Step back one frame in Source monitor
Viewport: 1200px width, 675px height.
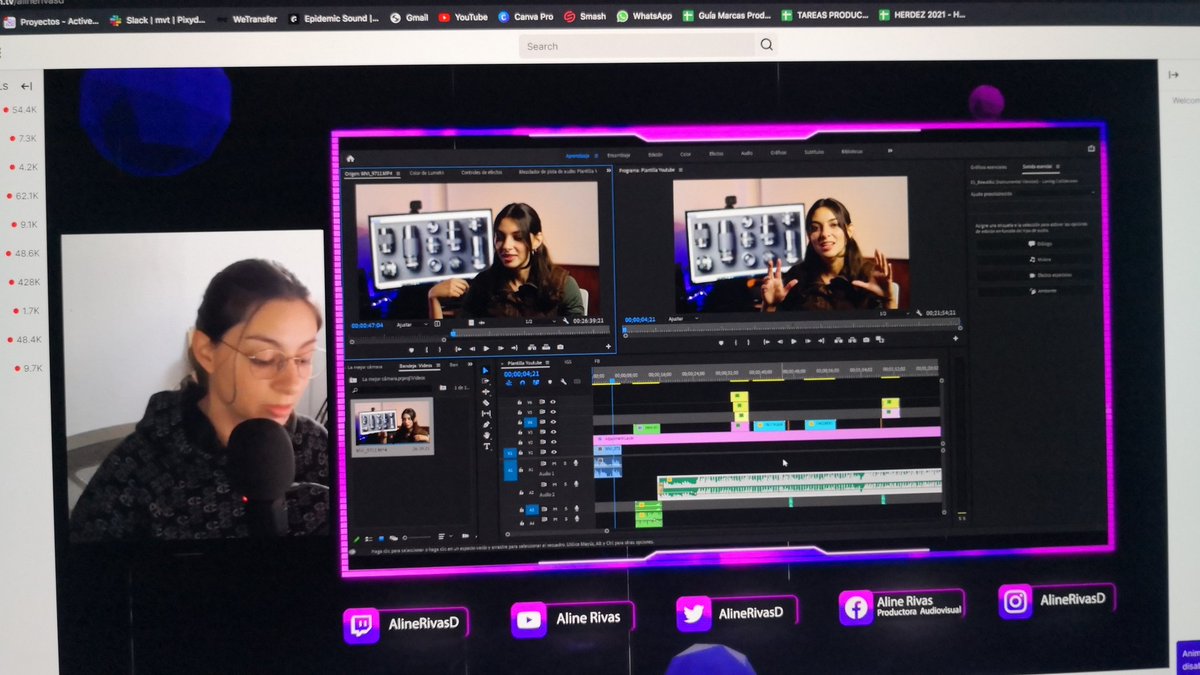coord(472,349)
